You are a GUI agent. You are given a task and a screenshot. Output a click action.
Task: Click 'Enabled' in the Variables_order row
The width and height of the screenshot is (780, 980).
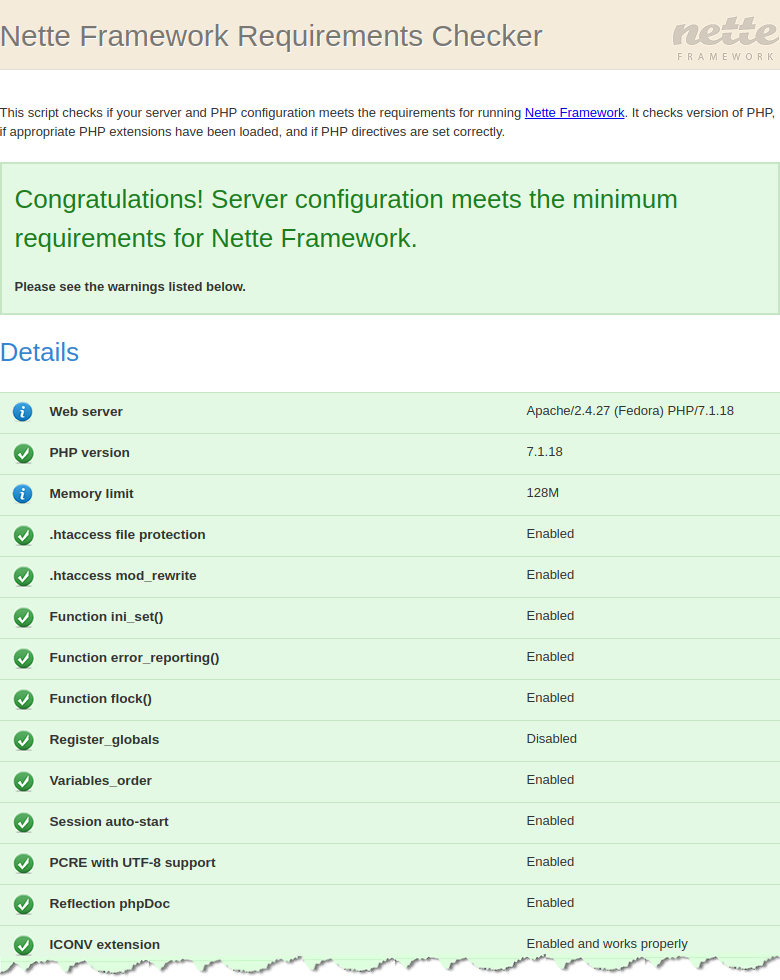(x=550, y=779)
